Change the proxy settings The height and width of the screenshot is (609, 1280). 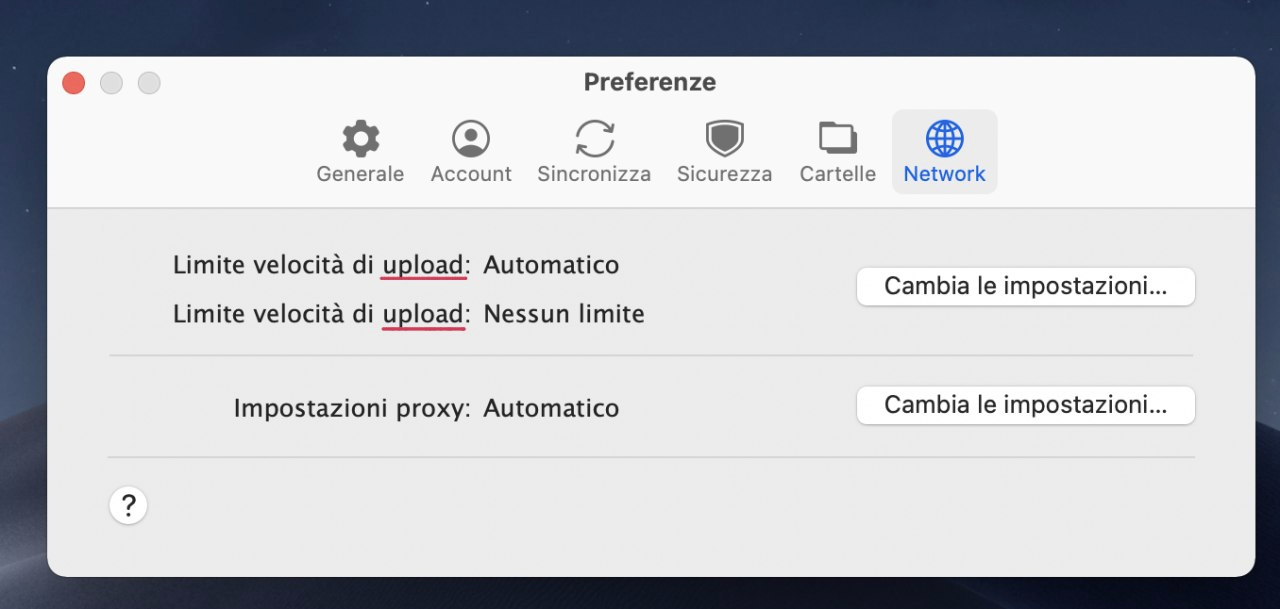click(1025, 405)
